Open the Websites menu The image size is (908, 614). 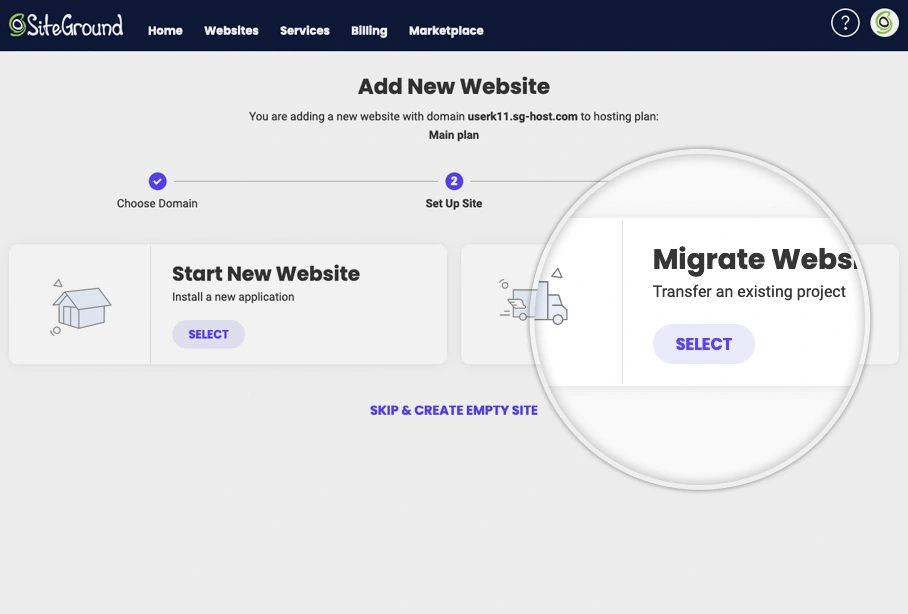pos(231,31)
